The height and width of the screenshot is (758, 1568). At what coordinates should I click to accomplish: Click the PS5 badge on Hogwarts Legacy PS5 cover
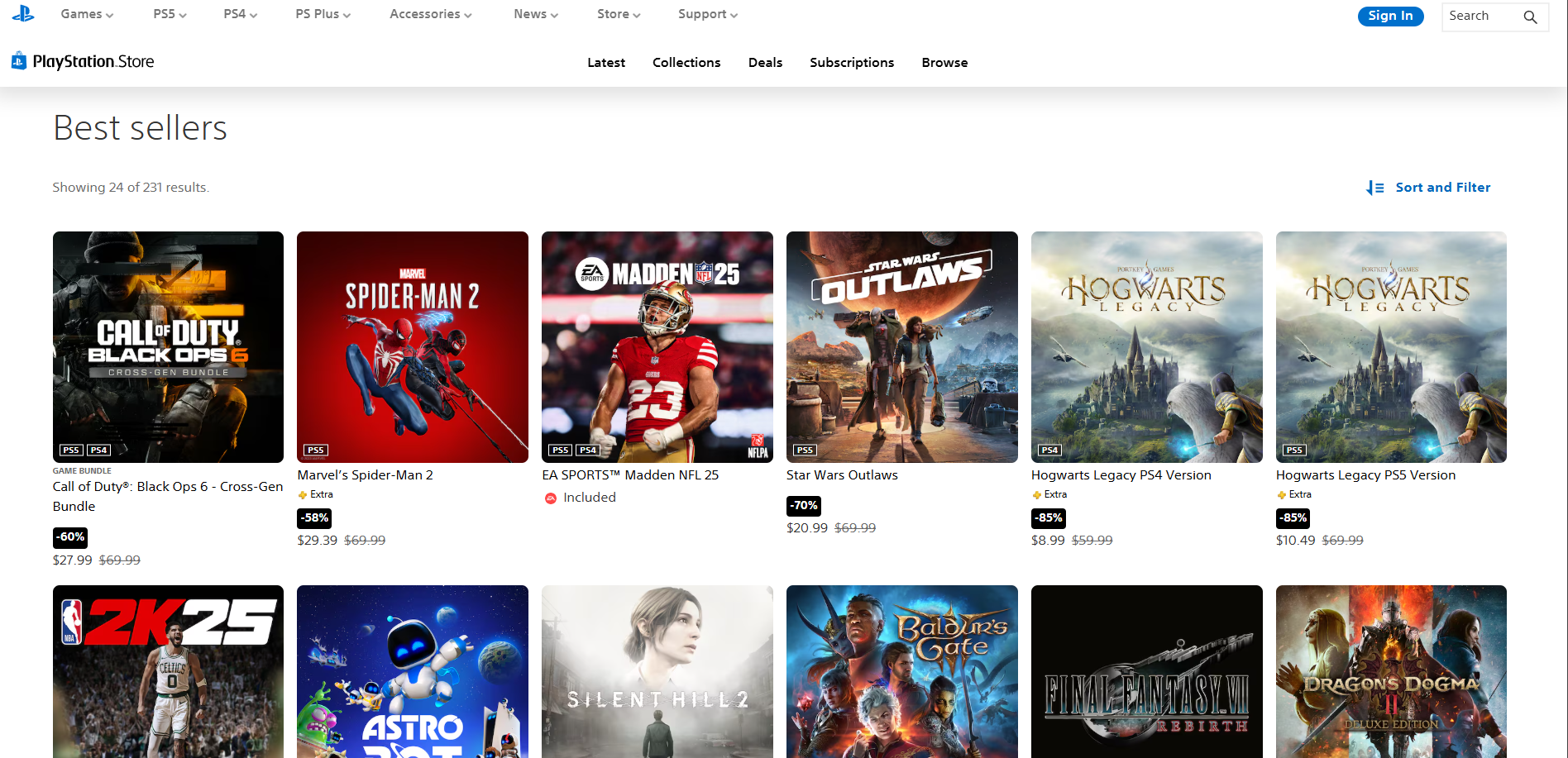1294,451
